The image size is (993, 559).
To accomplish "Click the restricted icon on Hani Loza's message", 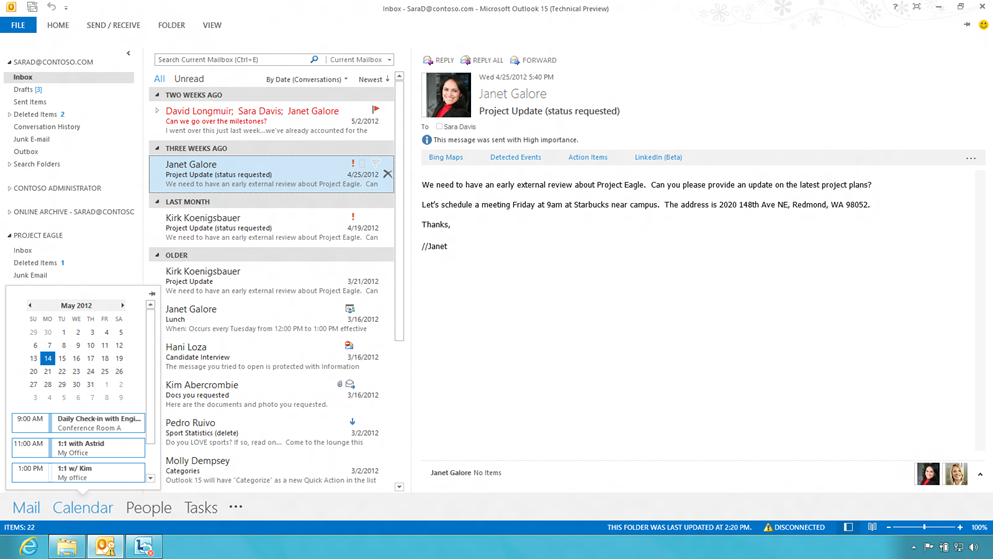I will click(348, 346).
